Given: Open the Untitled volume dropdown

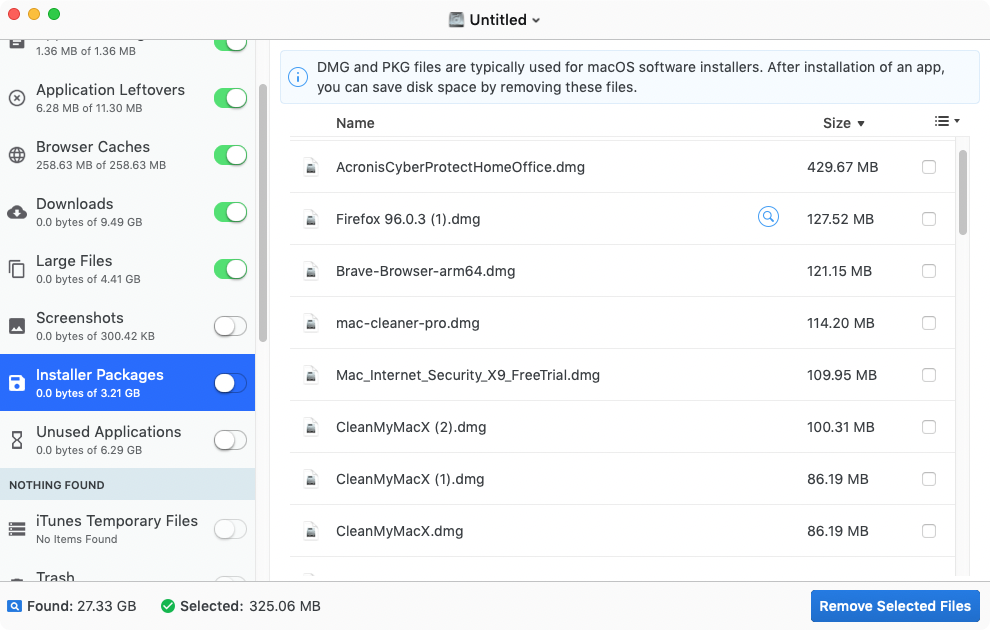Looking at the screenshot, I should tap(494, 20).
